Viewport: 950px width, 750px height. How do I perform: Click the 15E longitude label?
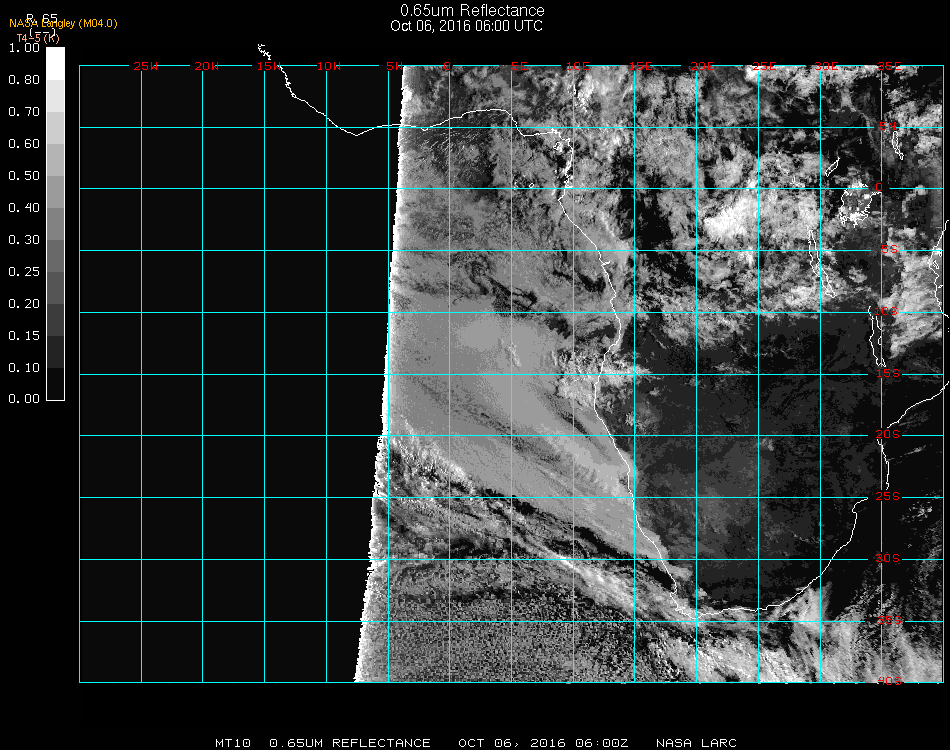641,66
